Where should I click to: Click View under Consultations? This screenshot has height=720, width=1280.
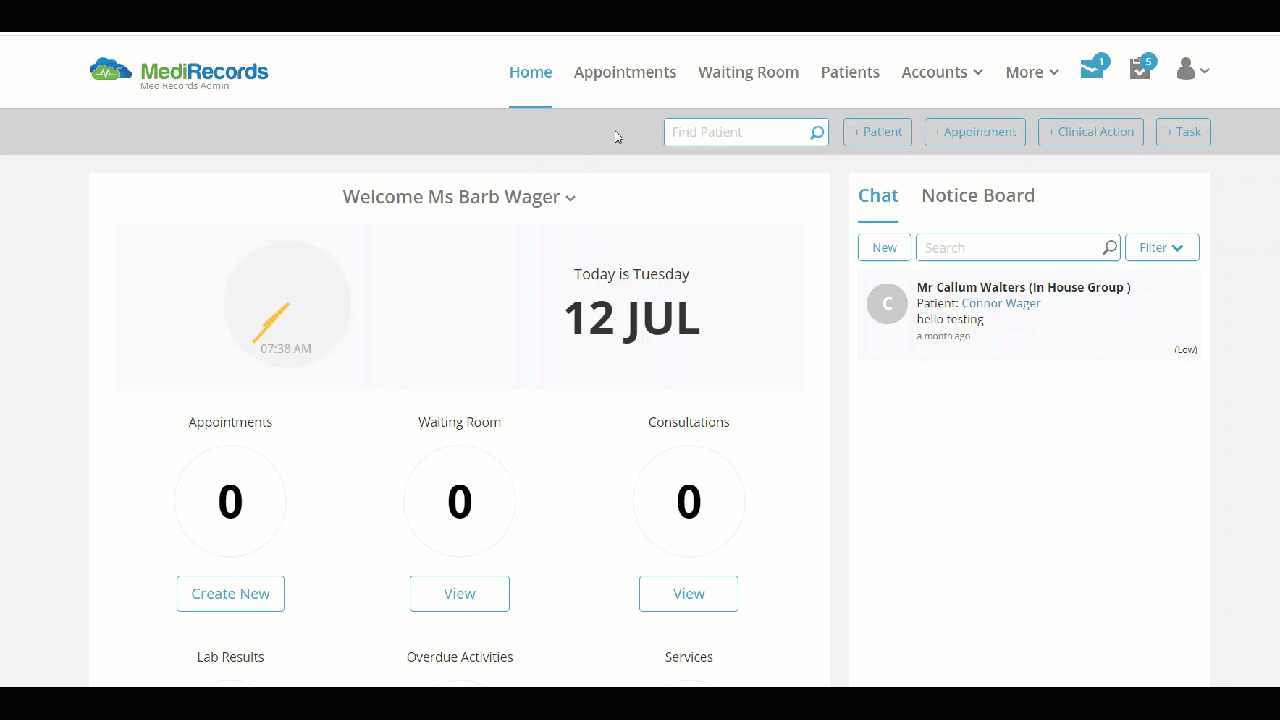pos(689,594)
